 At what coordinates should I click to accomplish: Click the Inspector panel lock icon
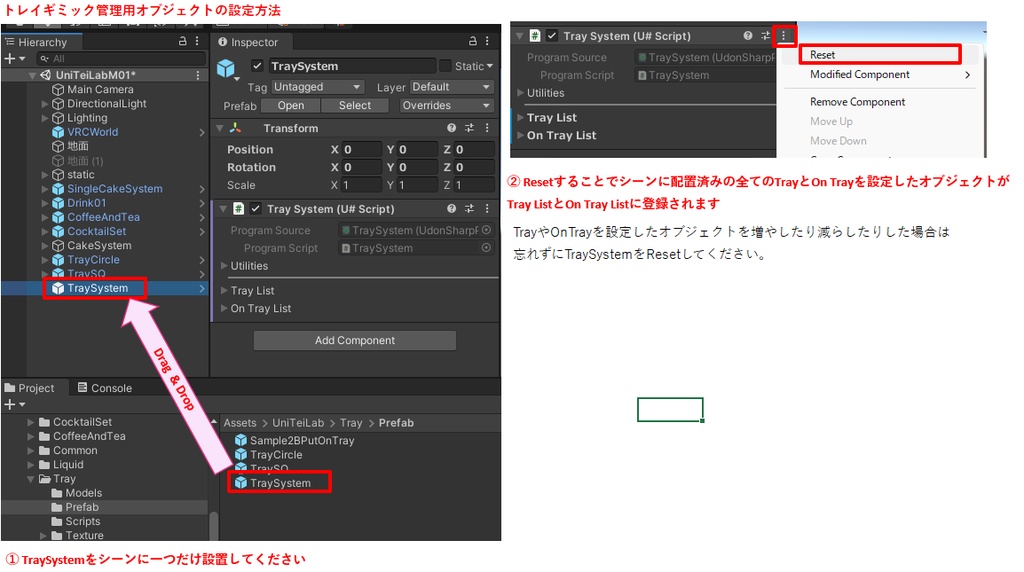[x=473, y=41]
